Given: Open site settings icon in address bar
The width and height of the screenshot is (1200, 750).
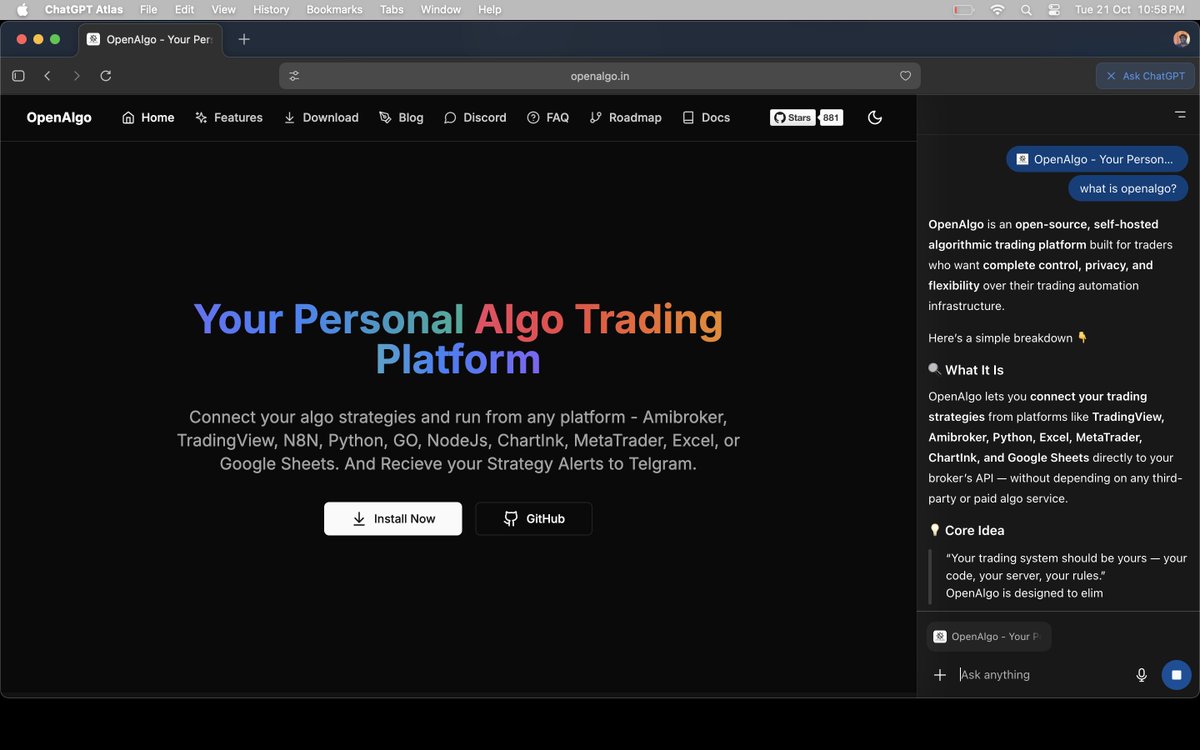Looking at the screenshot, I should coord(294,76).
